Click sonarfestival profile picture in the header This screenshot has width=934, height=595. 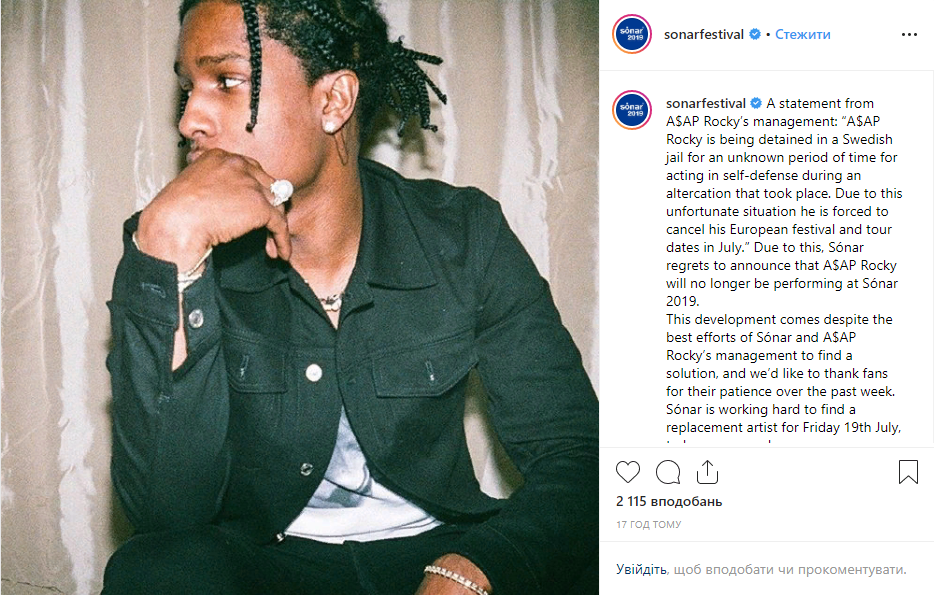pyautogui.click(x=631, y=34)
